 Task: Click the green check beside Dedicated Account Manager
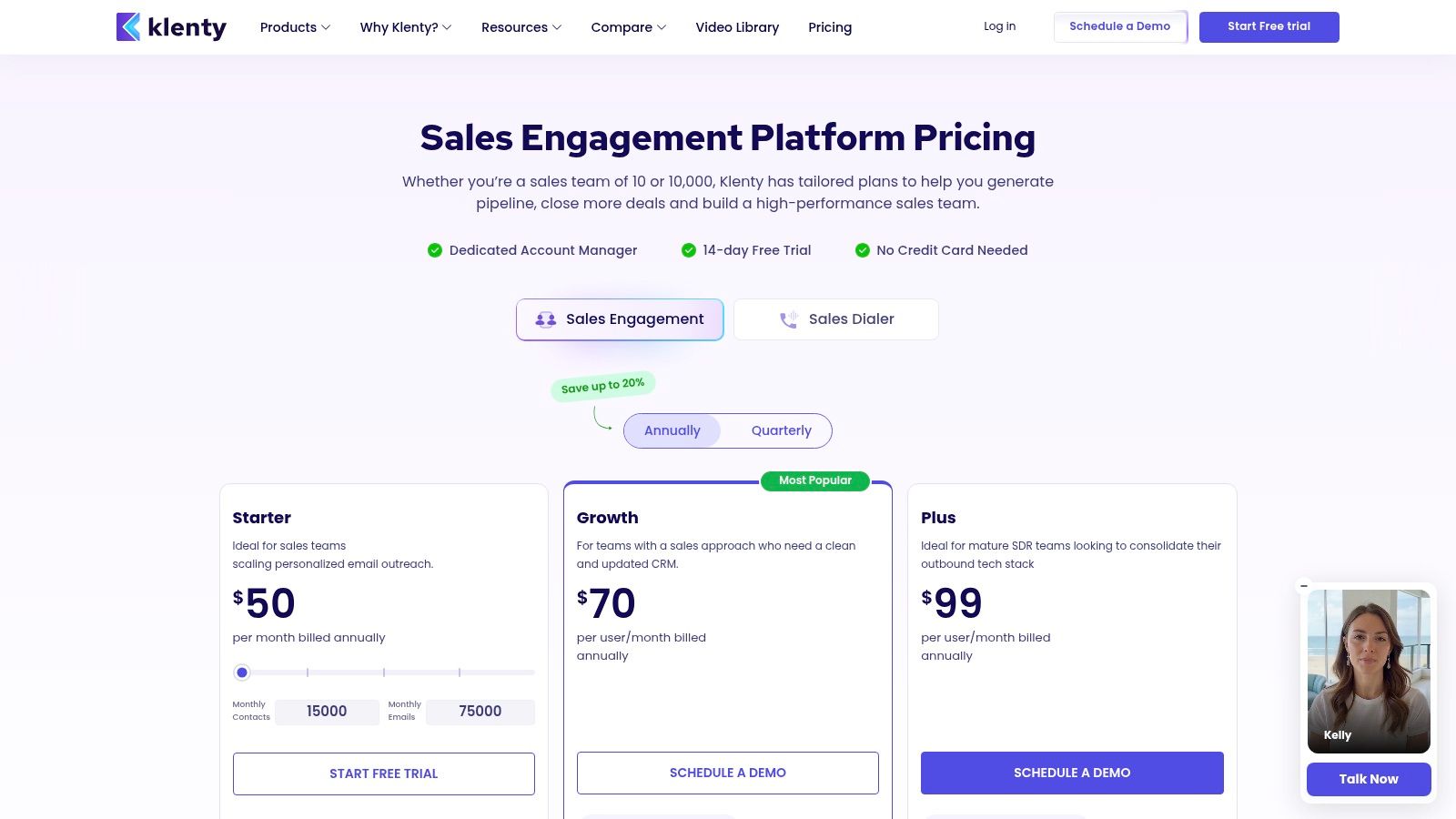click(435, 250)
